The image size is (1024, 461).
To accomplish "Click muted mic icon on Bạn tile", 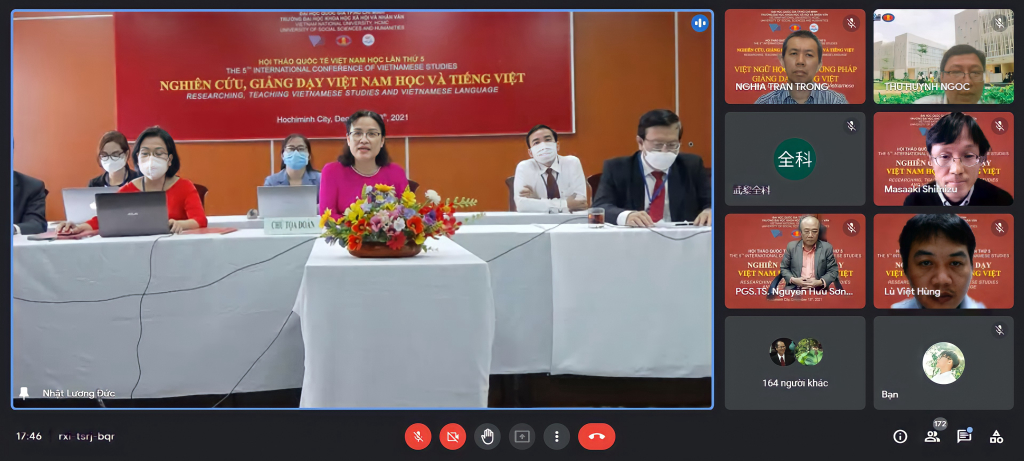I will tap(999, 330).
